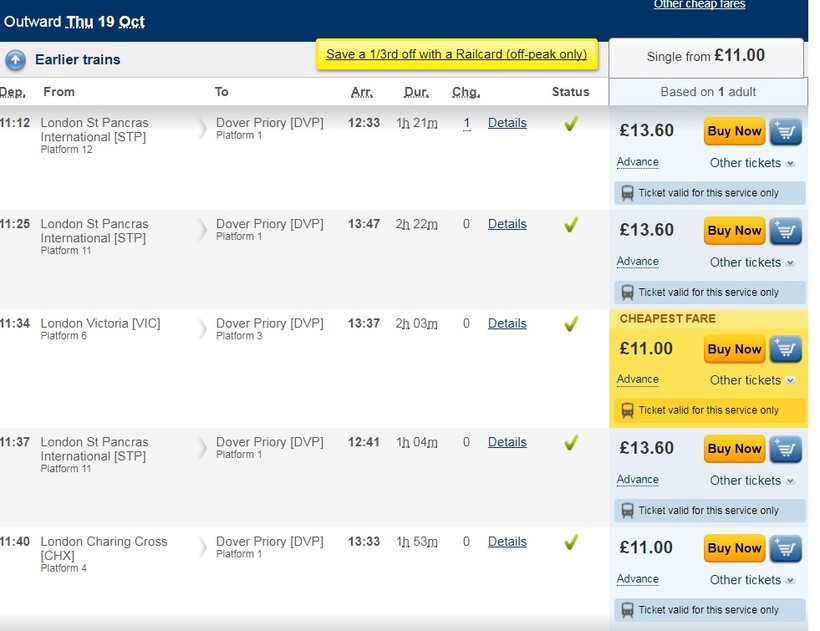
Task: Click Buy Now for the 11:34 Victoria train
Action: click(x=734, y=349)
